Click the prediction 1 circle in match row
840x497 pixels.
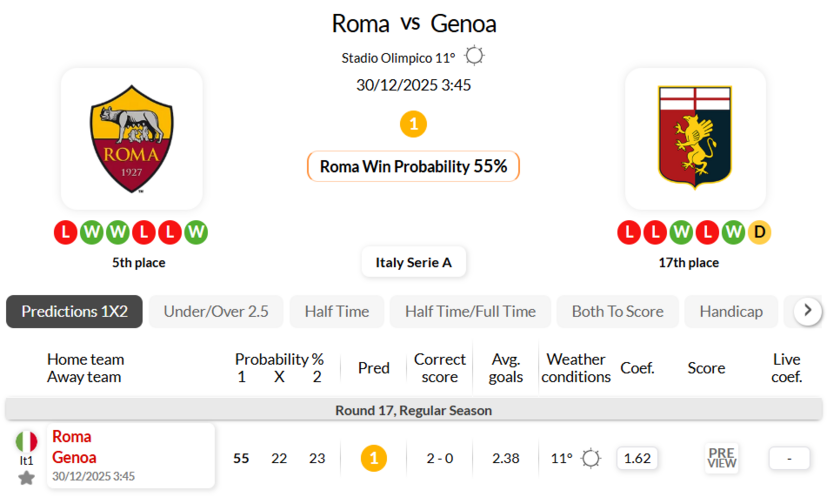tap(373, 459)
